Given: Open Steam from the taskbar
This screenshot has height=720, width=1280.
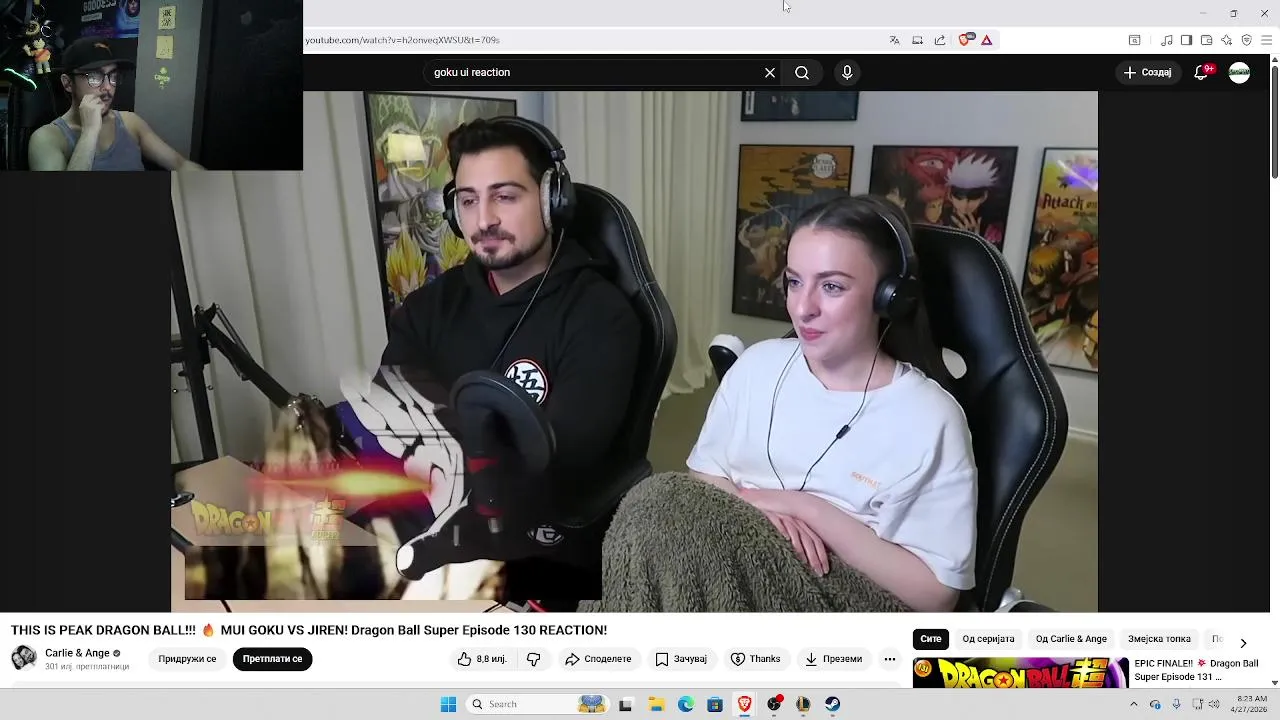Looking at the screenshot, I should pos(832,704).
